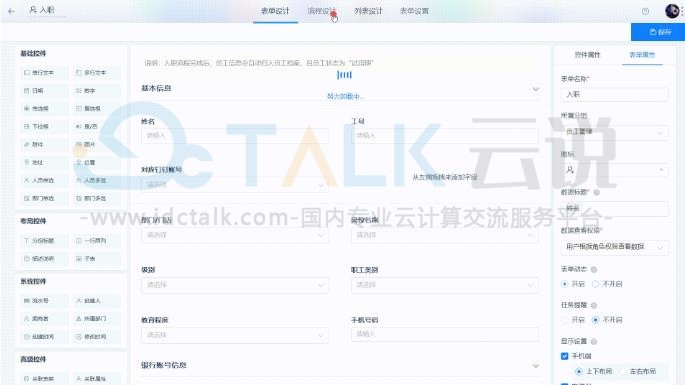The height and width of the screenshot is (385, 685).
Task: Select 不开启 under 表单动态
Action: 595,284
